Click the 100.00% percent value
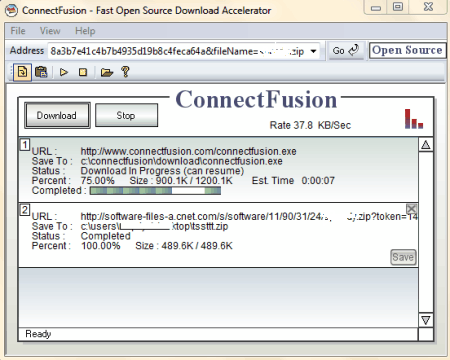This screenshot has width=450, height=360. coord(101,246)
